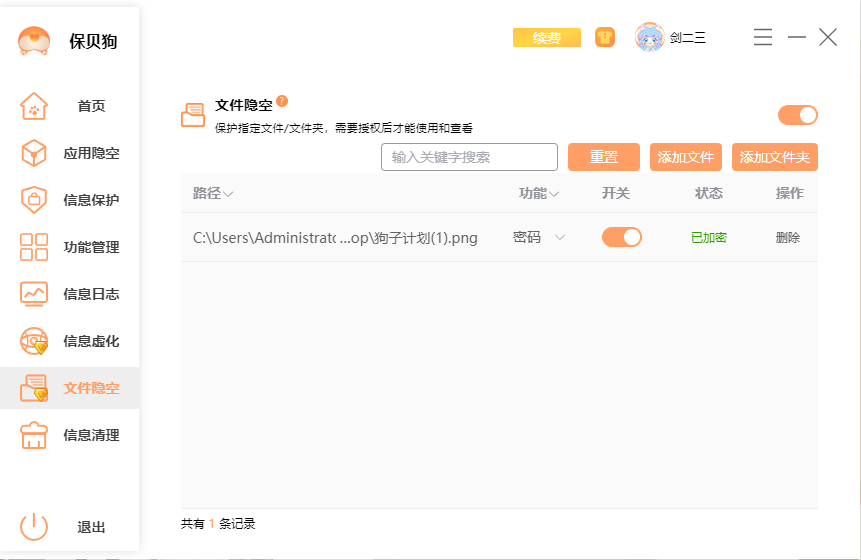The height and width of the screenshot is (560, 861).
Task: Click the 首页 home paw icon
Action: tap(34, 106)
